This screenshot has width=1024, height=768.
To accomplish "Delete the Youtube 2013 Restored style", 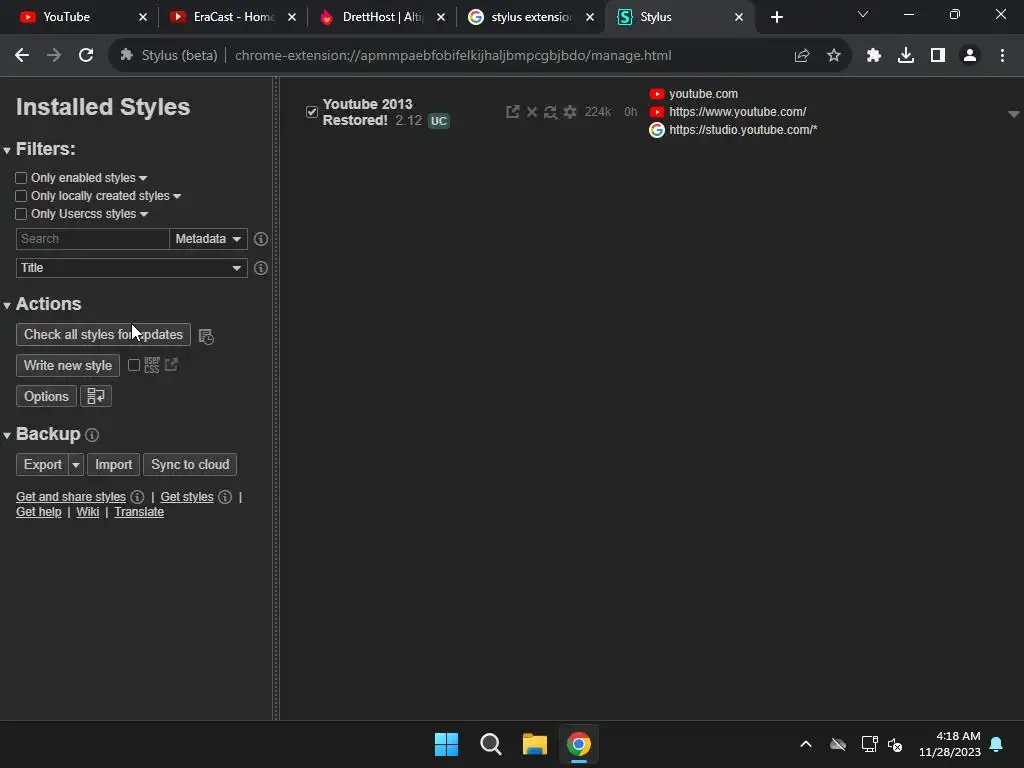I will [532, 112].
